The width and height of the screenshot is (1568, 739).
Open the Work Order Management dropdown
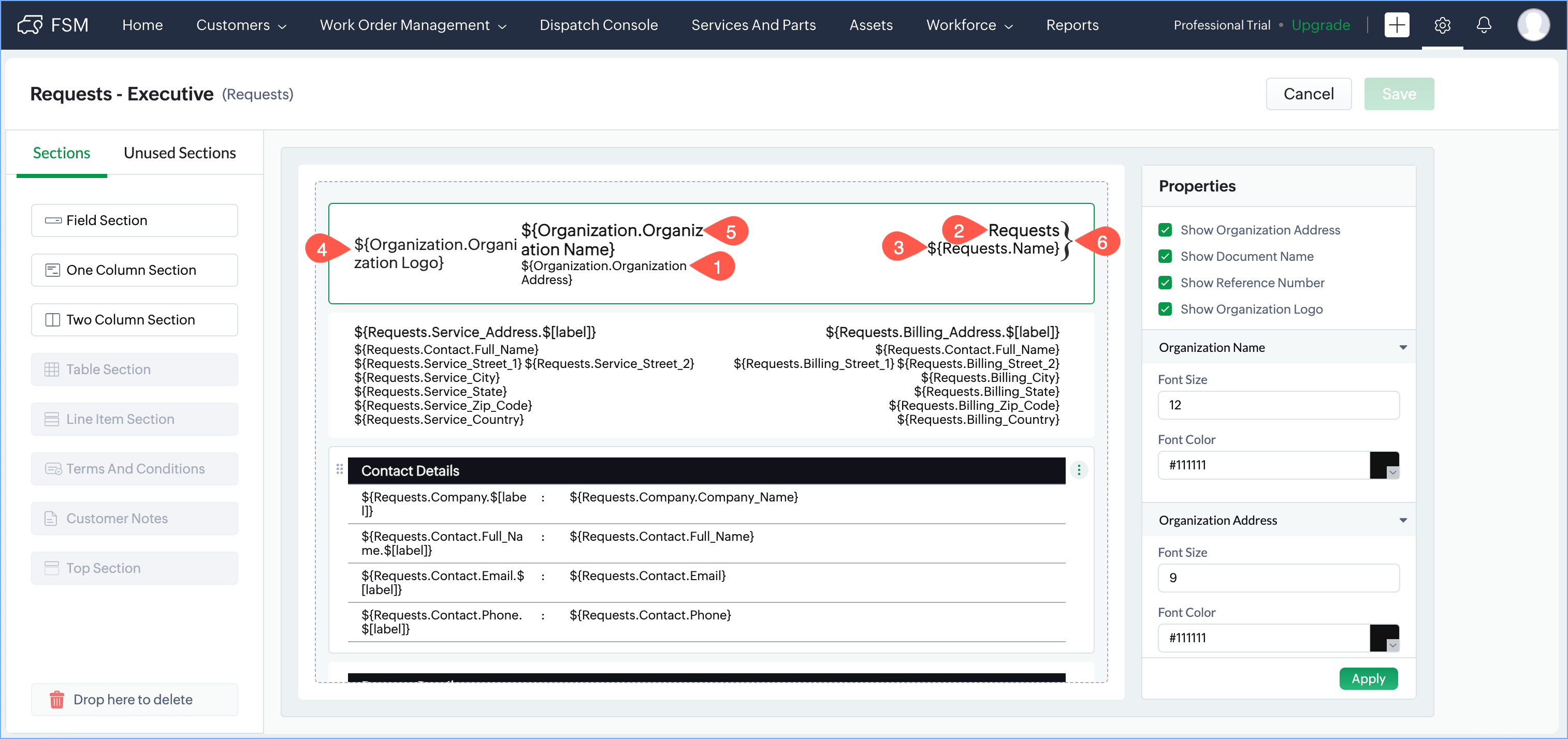point(413,25)
